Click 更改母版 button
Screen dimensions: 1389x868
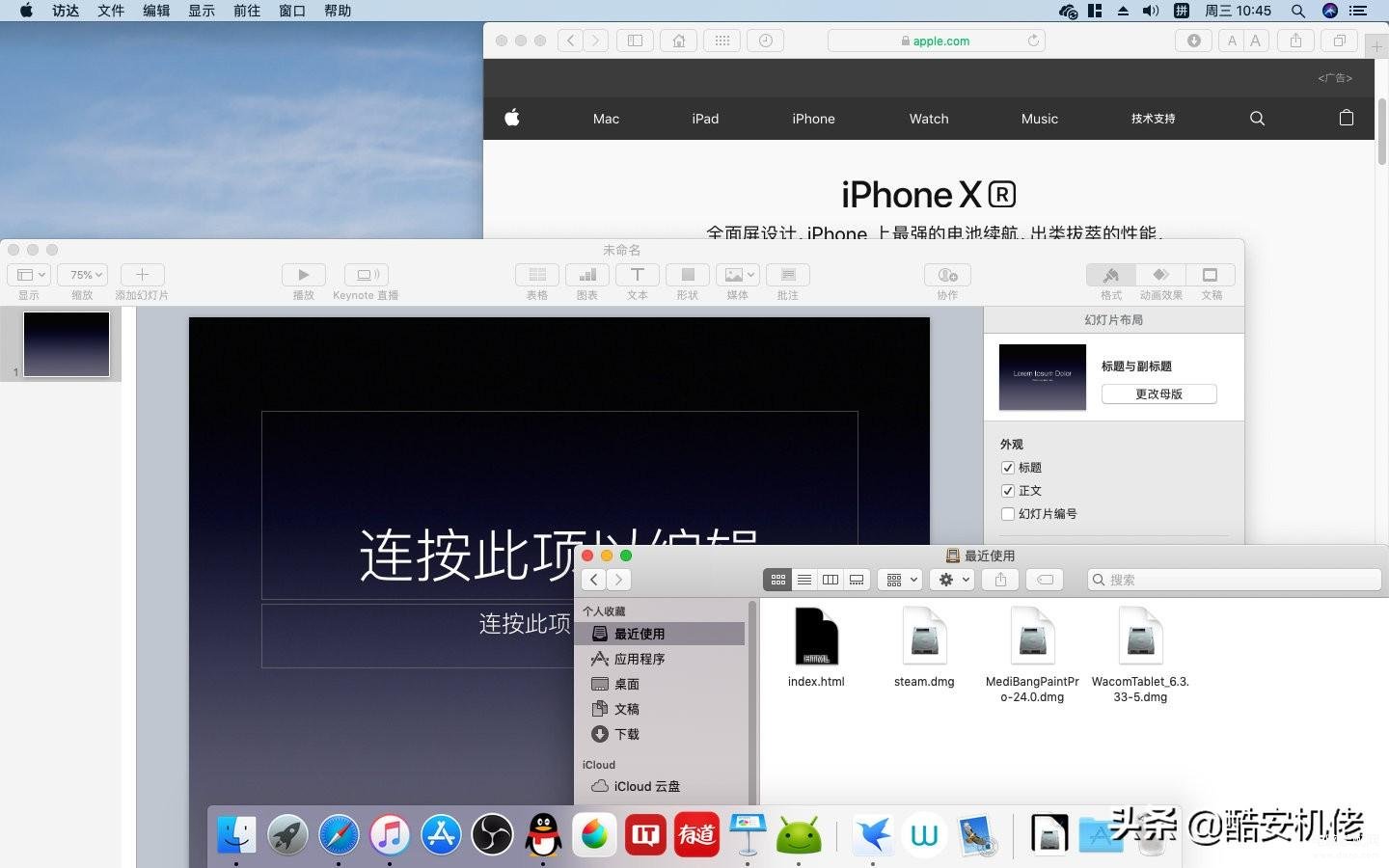pyautogui.click(x=1158, y=394)
